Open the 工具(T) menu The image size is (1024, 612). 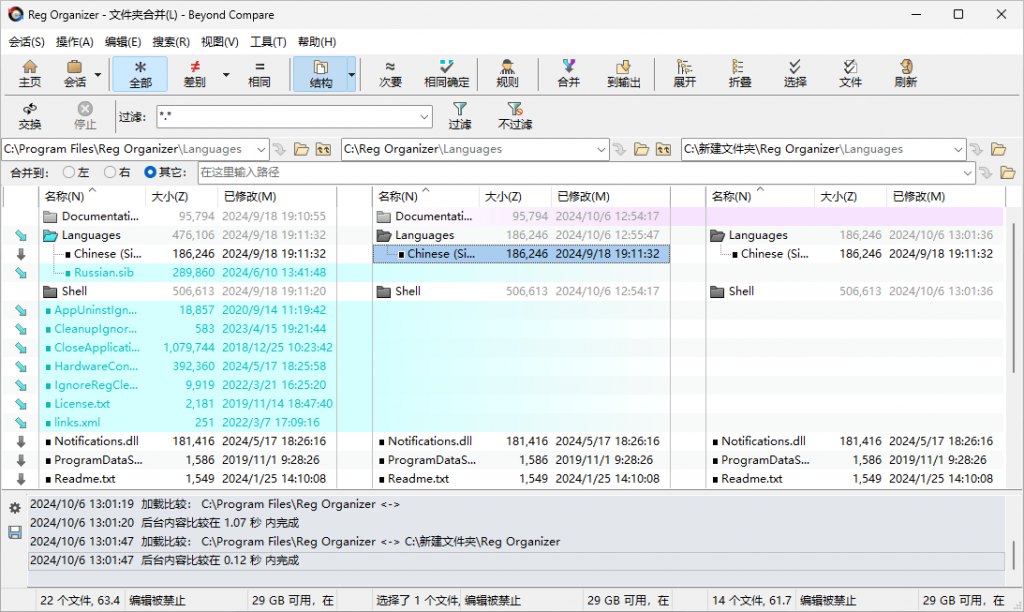[268, 42]
